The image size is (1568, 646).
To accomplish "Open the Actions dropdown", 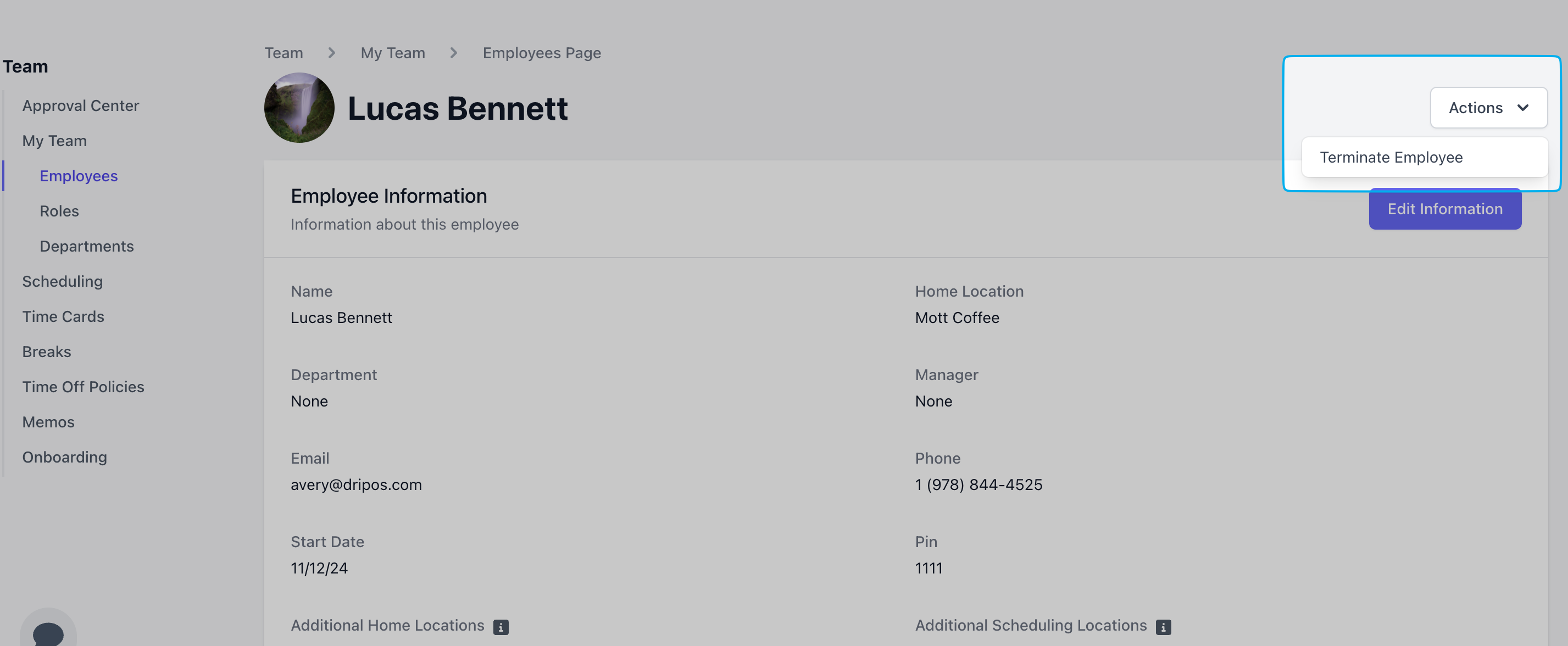I will click(1488, 108).
